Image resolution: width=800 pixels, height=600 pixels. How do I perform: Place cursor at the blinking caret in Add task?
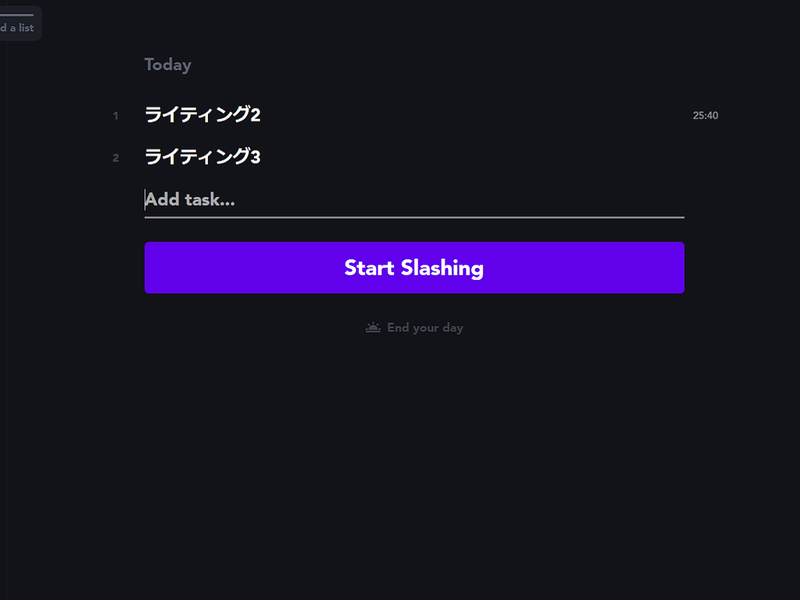coord(145,199)
